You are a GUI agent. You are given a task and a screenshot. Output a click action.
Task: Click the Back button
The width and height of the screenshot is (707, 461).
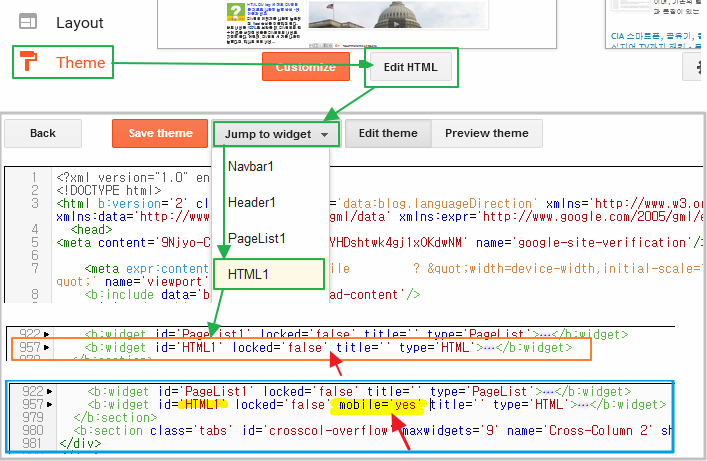(43, 133)
